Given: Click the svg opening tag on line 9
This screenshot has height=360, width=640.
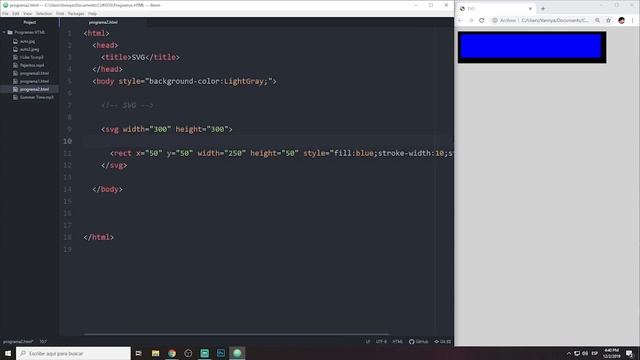Looking at the screenshot, I should pos(167,129).
